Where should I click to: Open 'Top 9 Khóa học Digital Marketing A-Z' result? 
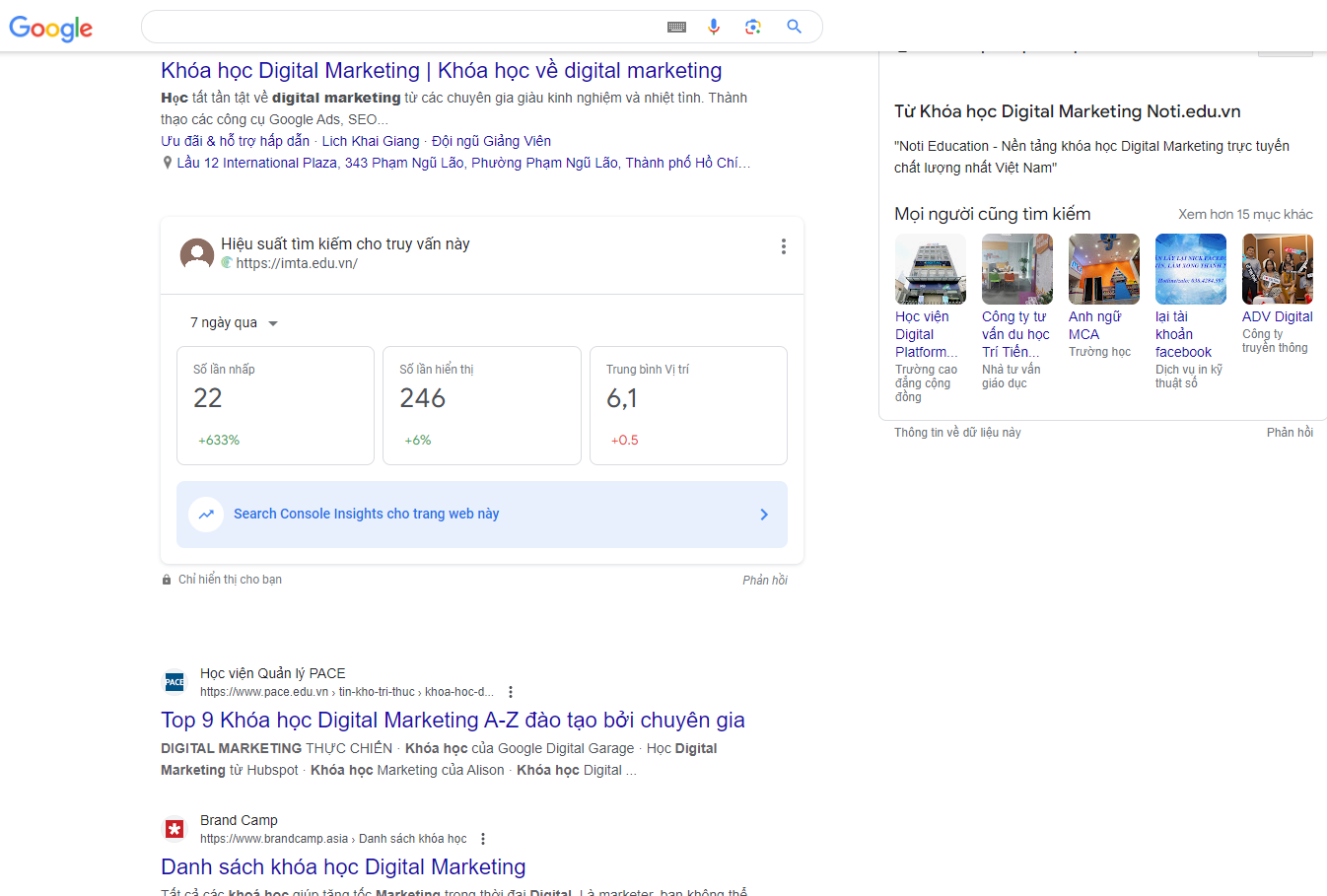(453, 721)
